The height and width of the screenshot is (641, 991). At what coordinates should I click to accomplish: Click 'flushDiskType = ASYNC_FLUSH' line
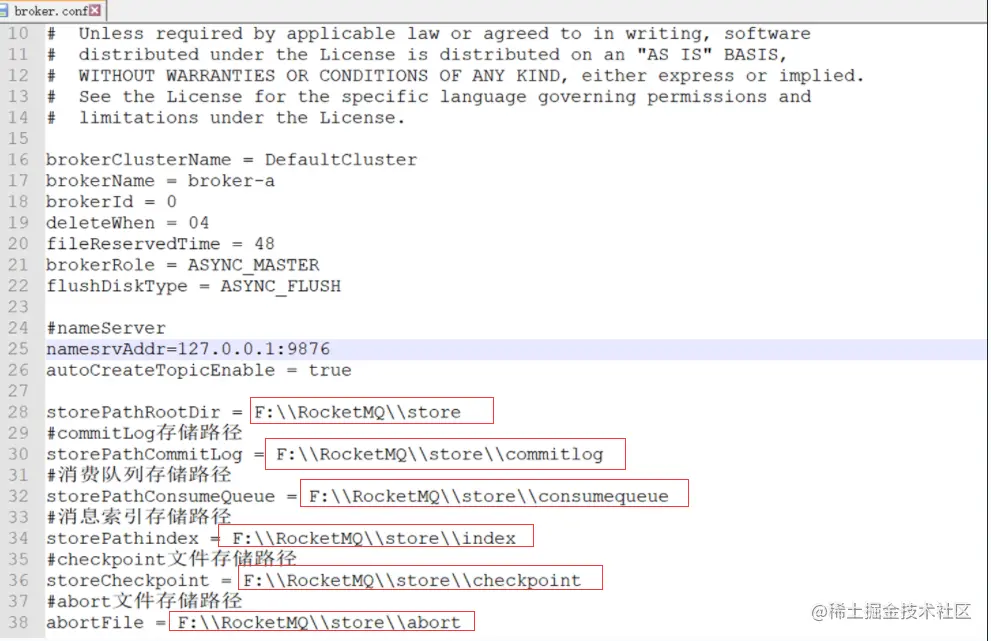(x=193, y=286)
